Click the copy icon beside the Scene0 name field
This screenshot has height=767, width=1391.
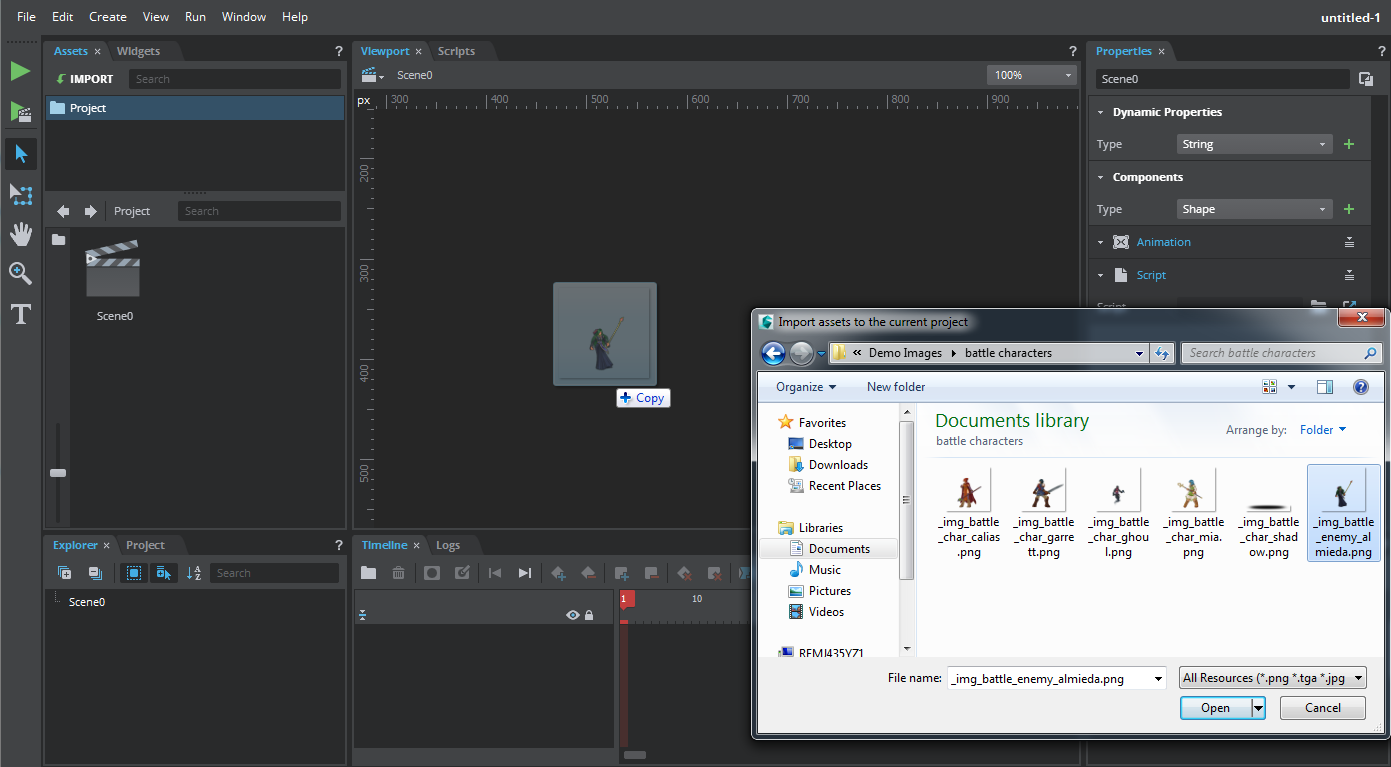click(x=1366, y=79)
